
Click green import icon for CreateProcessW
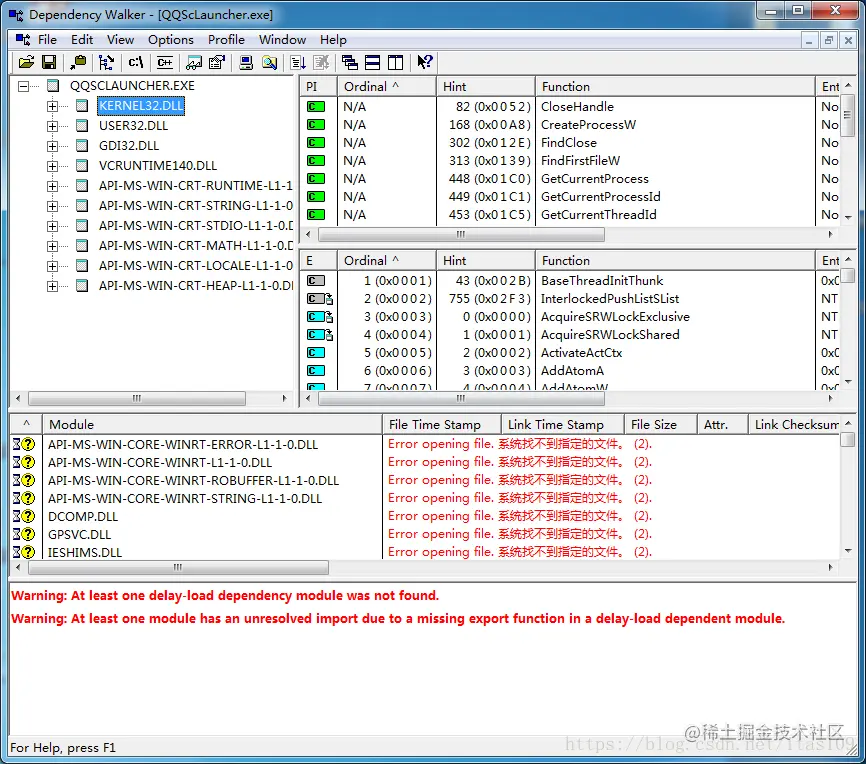pos(316,125)
